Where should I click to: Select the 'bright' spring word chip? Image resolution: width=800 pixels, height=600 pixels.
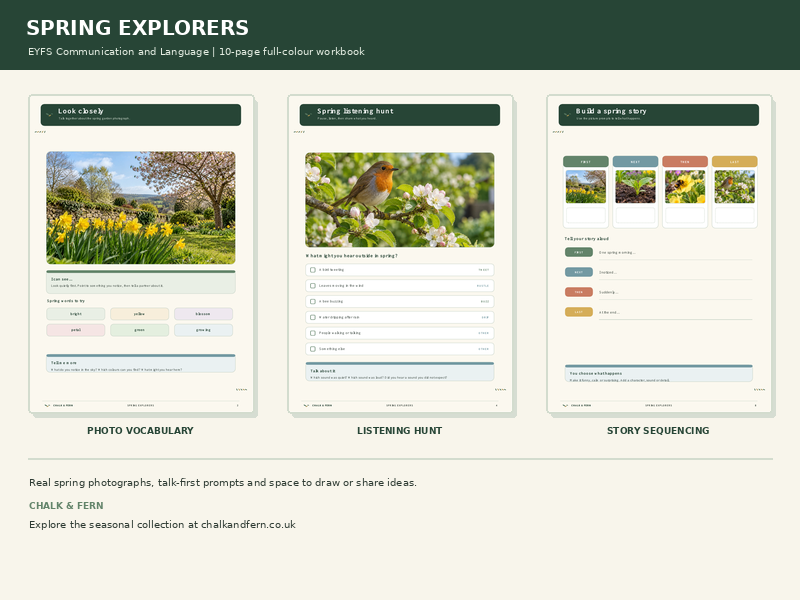pos(76,314)
